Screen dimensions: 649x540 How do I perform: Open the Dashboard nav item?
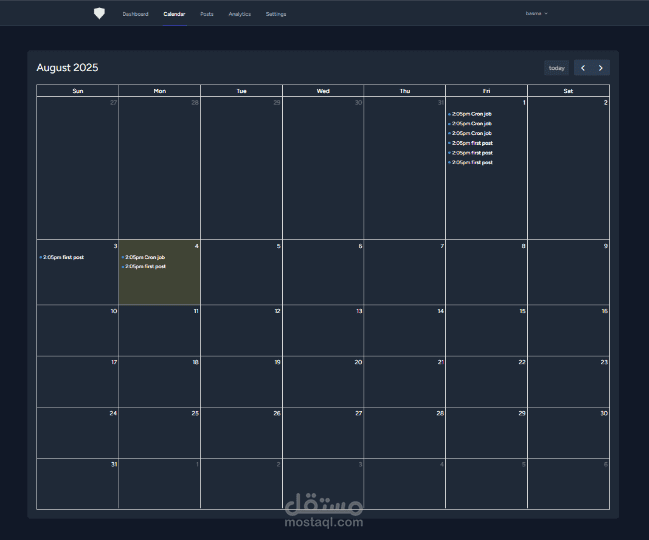pos(135,14)
